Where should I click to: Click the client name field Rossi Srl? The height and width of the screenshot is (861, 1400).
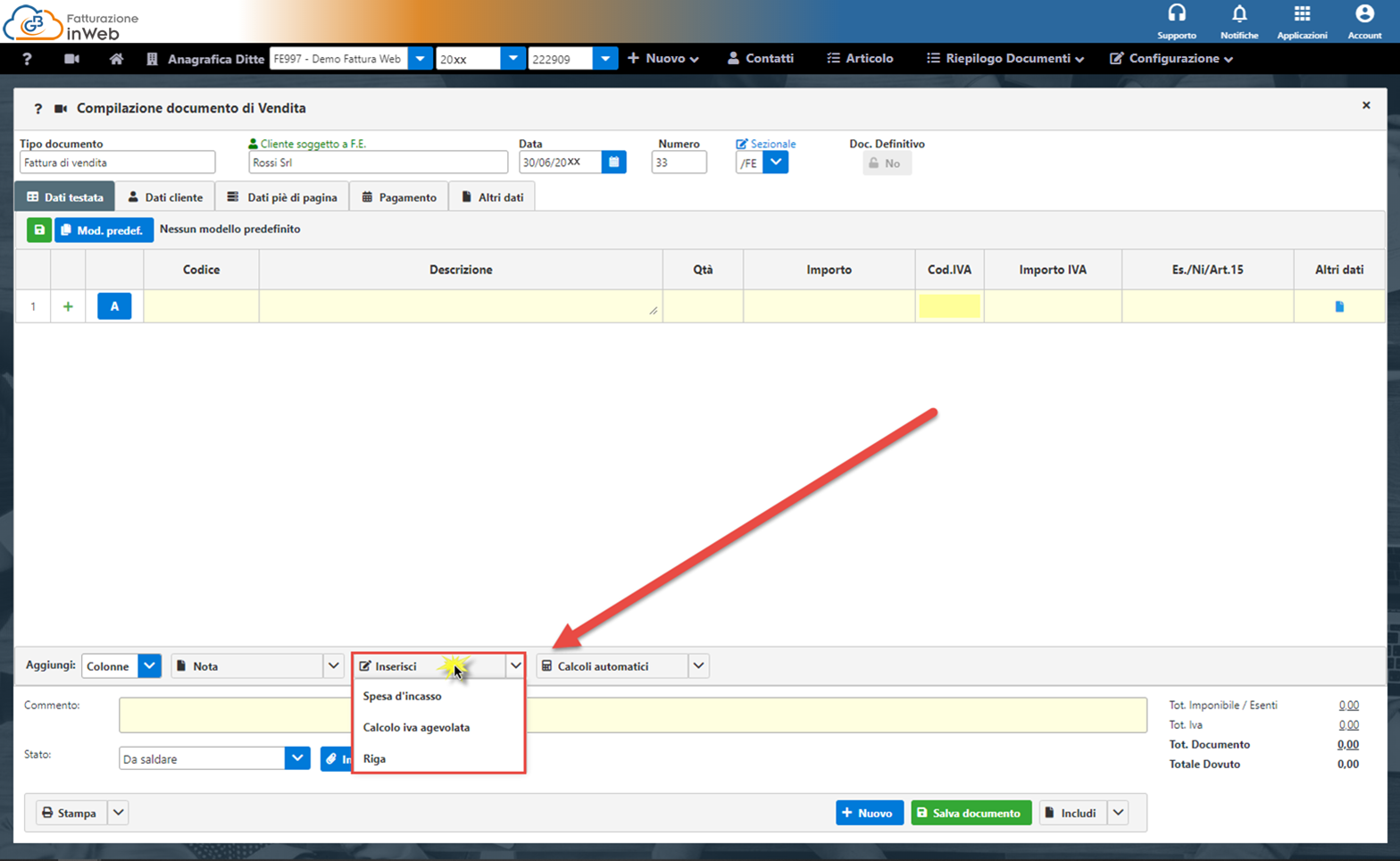pos(378,163)
